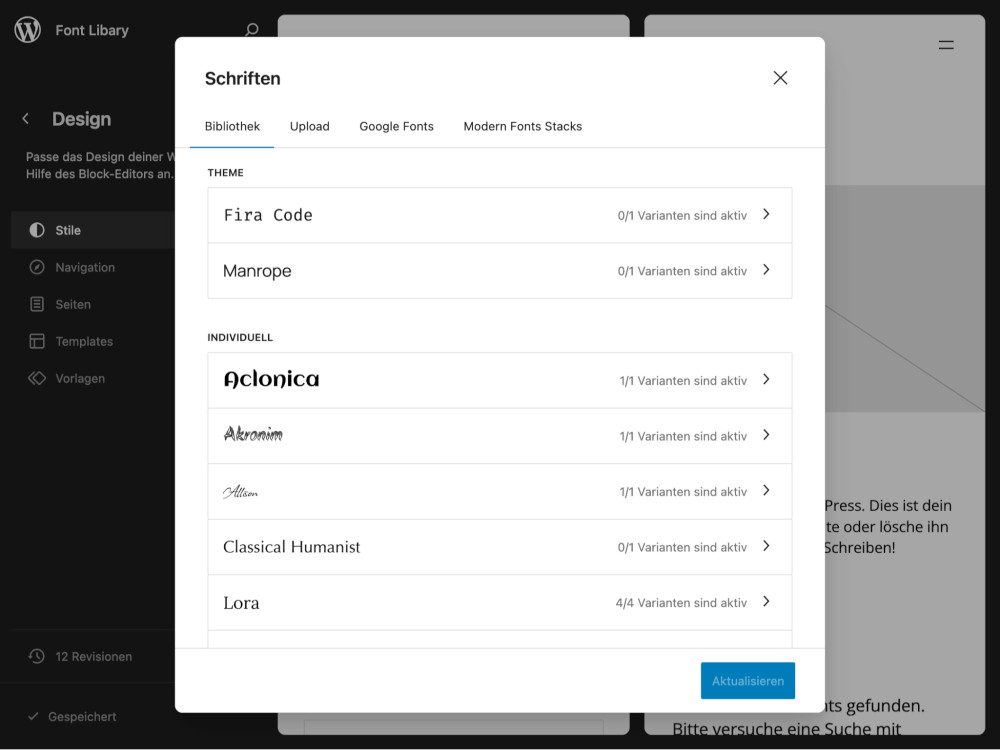1000x750 pixels.
Task: Open the Modern Fonts Stacks tab
Action: click(522, 126)
